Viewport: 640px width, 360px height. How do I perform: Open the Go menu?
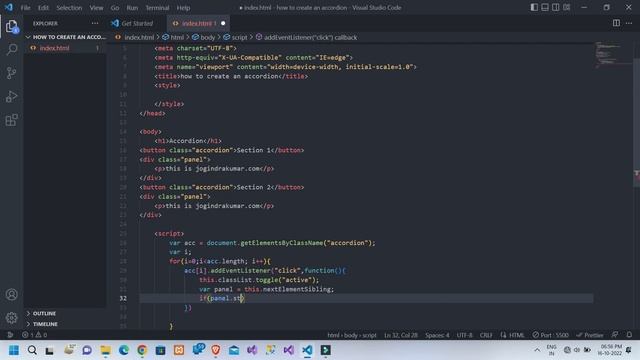(115, 8)
